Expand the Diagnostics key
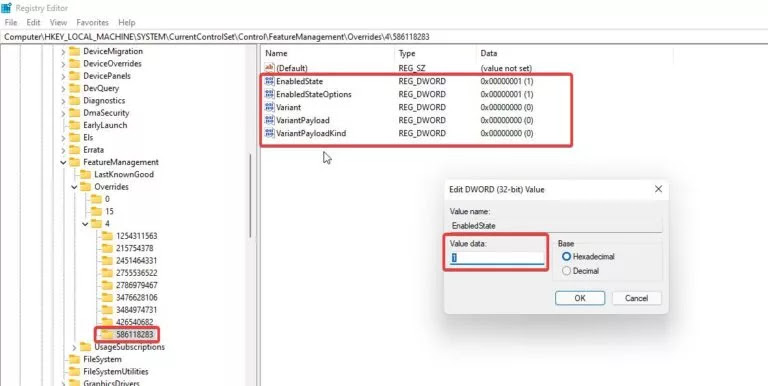The height and width of the screenshot is (386, 768). point(63,100)
